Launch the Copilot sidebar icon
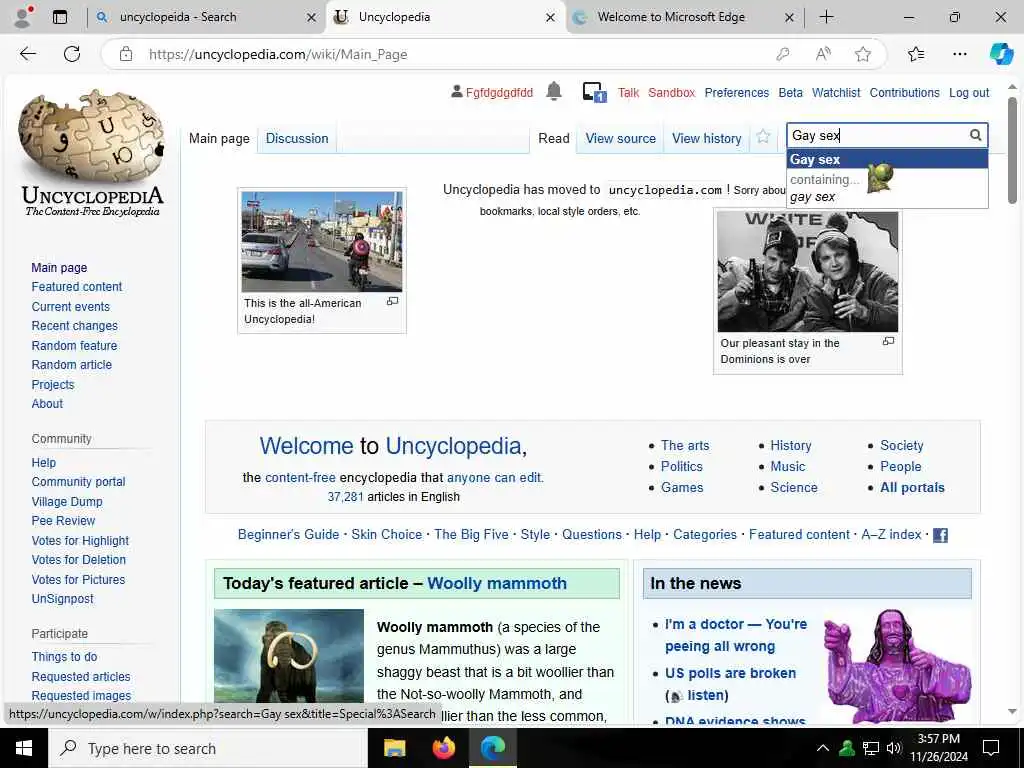 (1000, 54)
